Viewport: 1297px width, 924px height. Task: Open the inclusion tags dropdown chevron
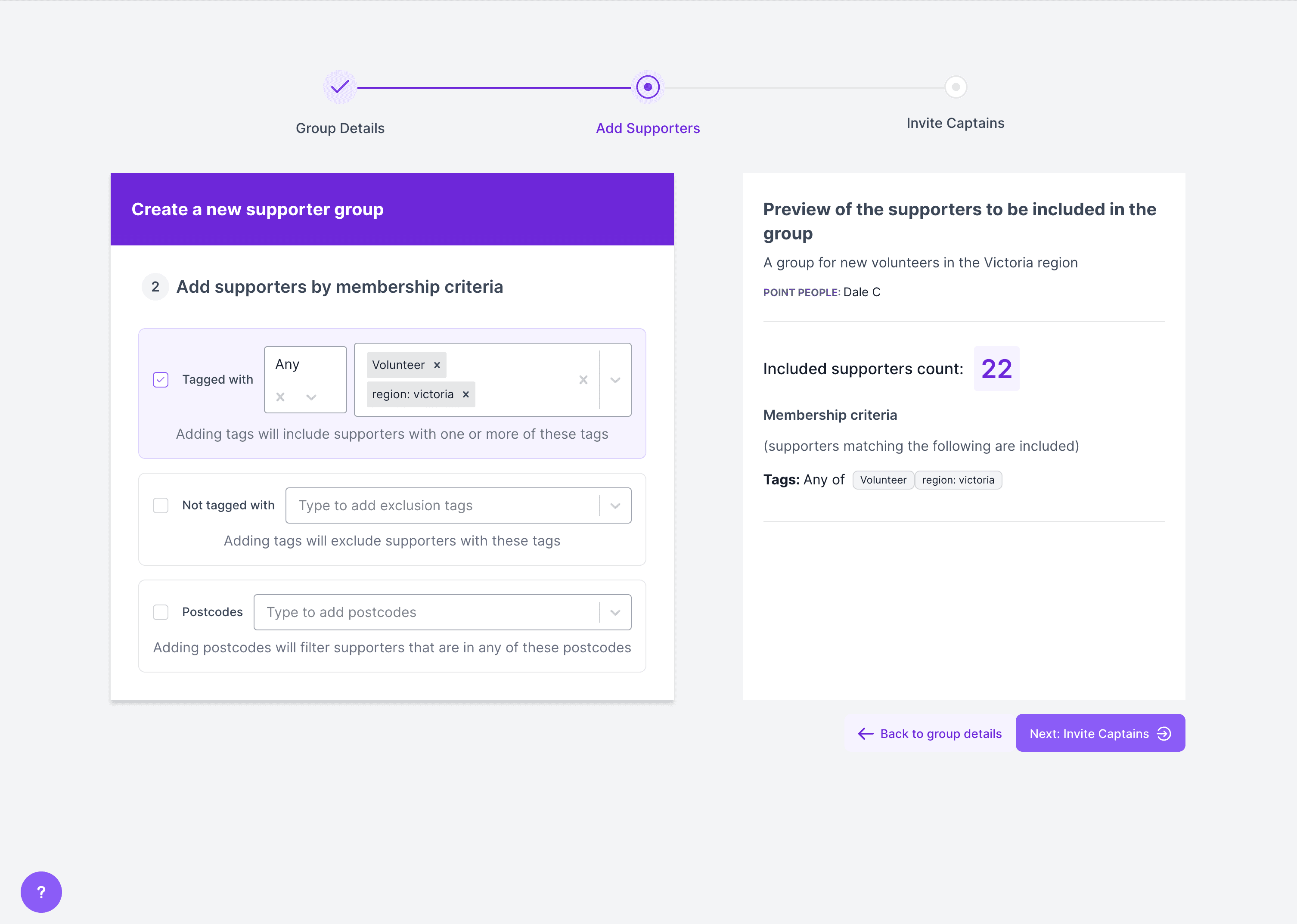point(615,380)
